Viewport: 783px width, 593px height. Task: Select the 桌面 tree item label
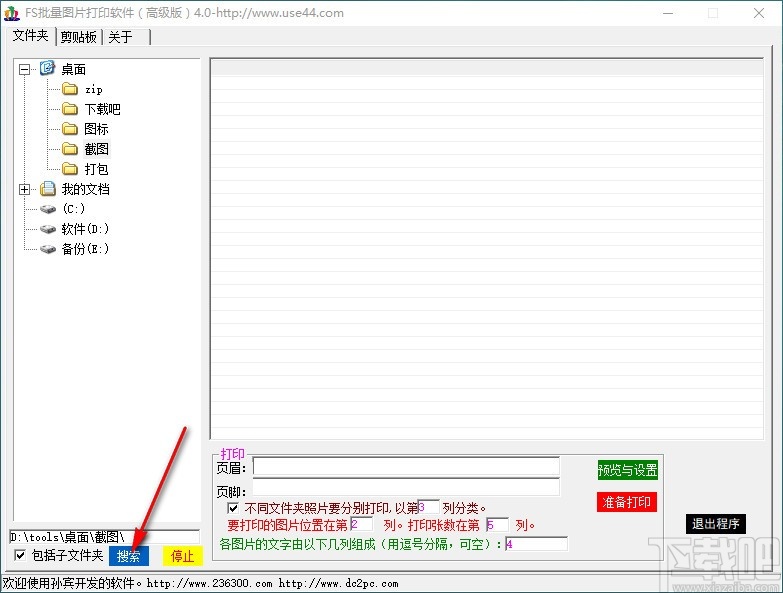73,69
